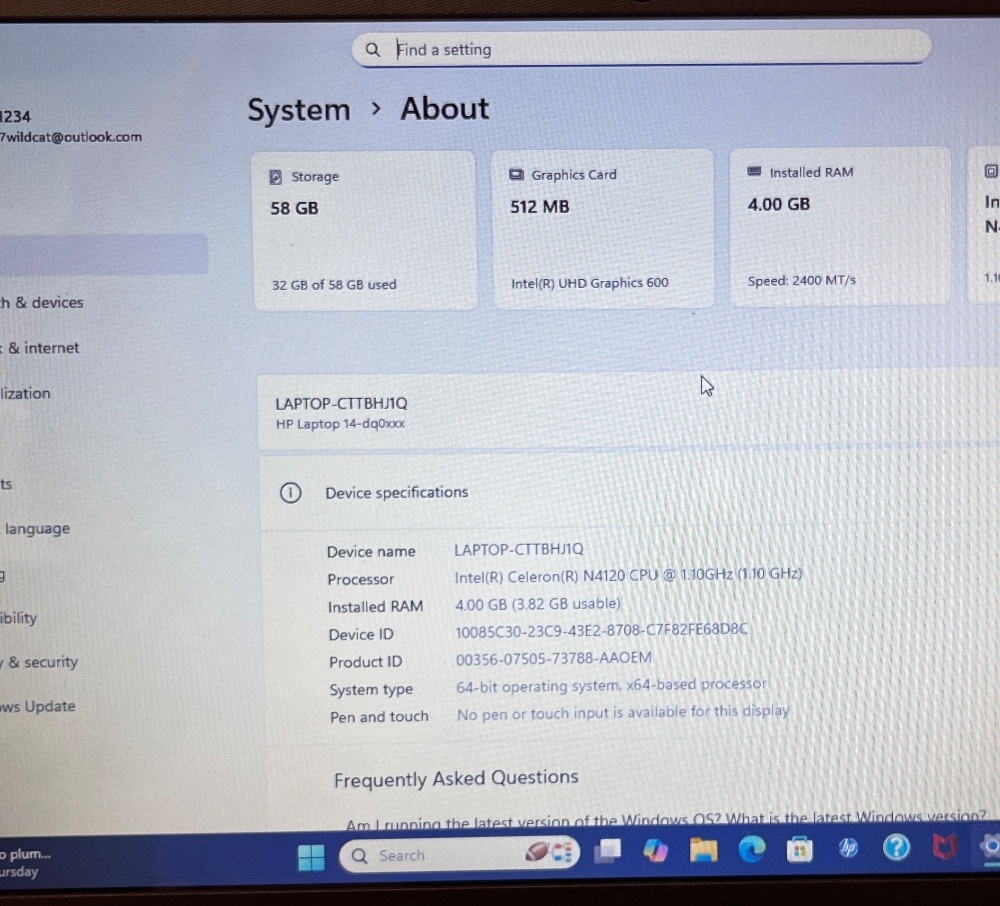Open Windows Update in the sidebar
Viewport: 1000px width, 906px height.
[x=40, y=706]
